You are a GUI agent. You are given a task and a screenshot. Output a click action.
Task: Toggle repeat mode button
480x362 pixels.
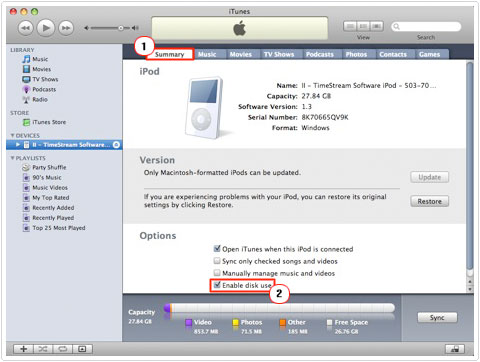62,349
